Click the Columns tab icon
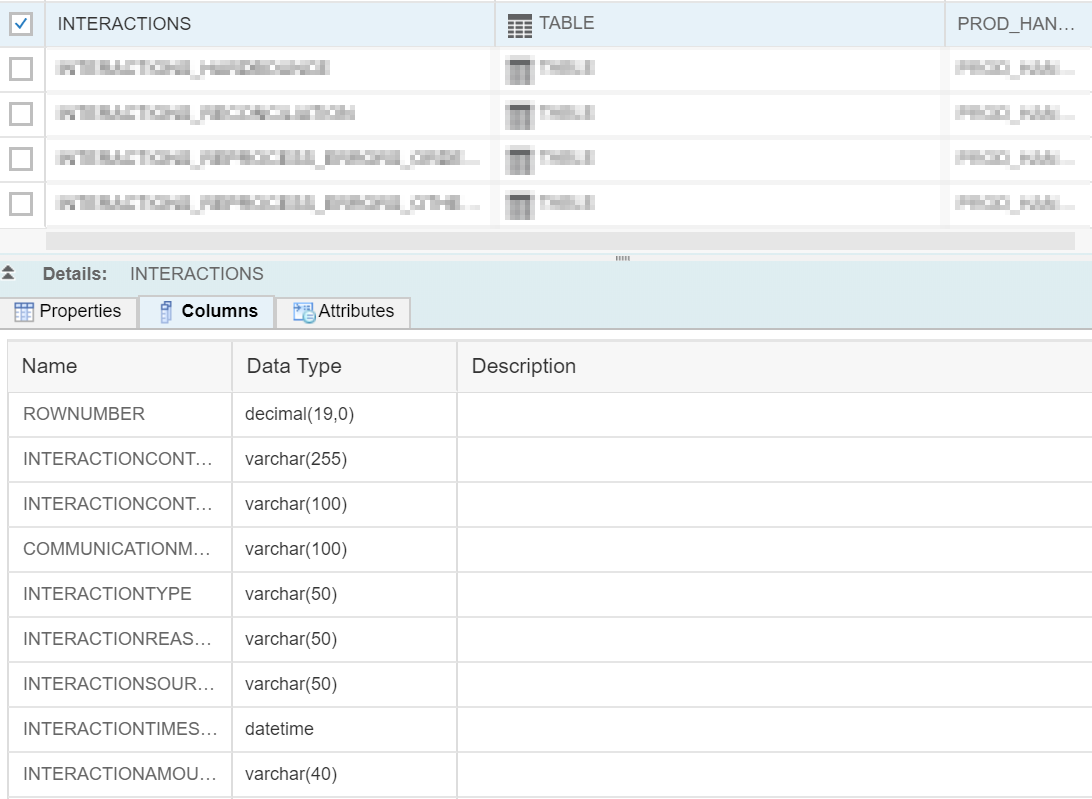Viewport: 1092px width, 799px height. tap(167, 312)
